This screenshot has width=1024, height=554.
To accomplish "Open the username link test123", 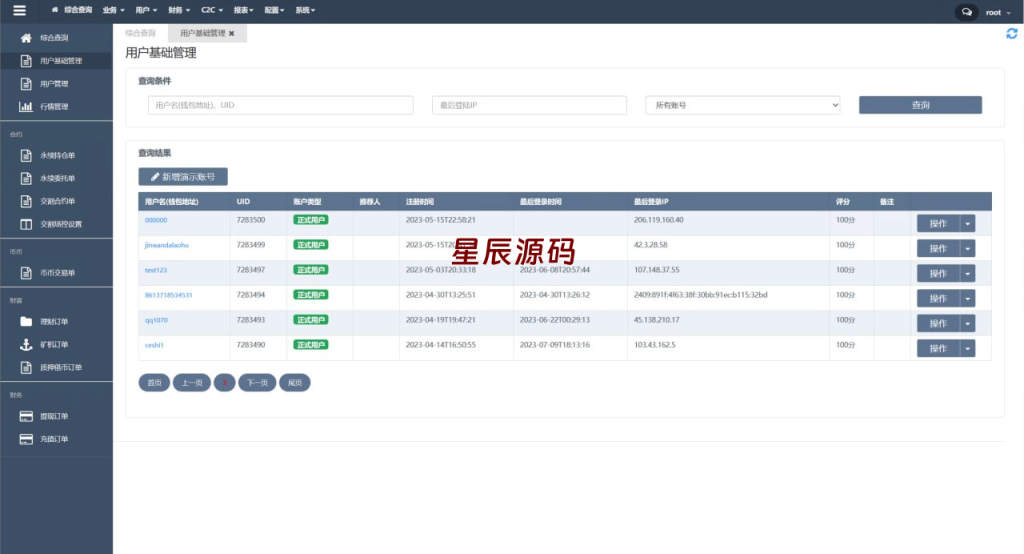I will pos(156,270).
